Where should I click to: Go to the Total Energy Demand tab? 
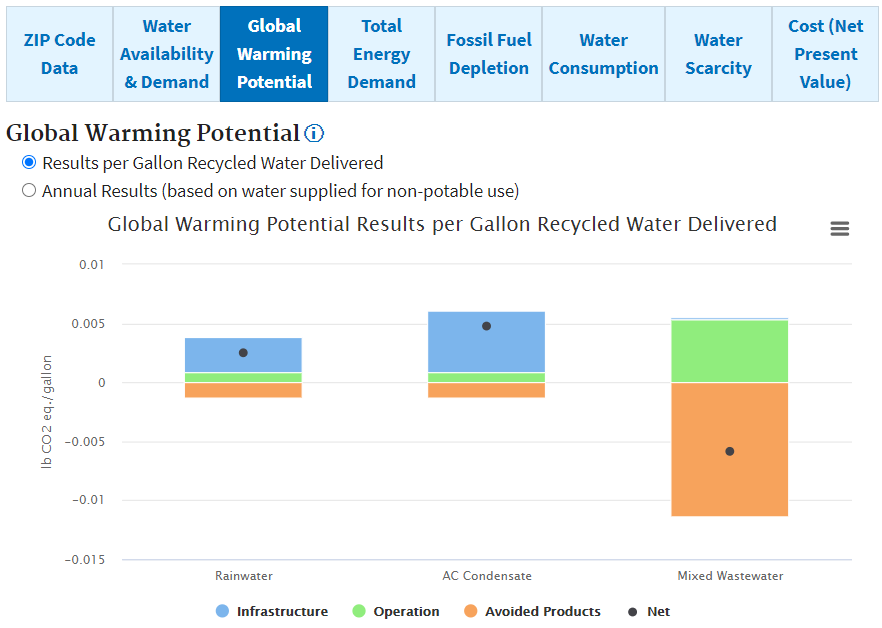(382, 54)
